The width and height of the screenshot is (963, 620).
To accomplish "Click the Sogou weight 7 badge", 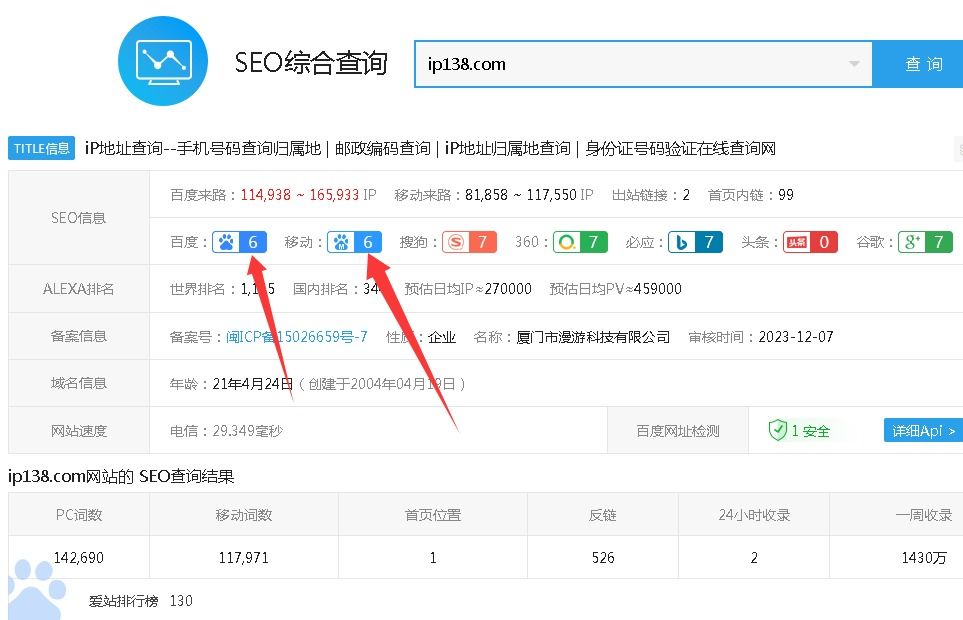I will [469, 242].
